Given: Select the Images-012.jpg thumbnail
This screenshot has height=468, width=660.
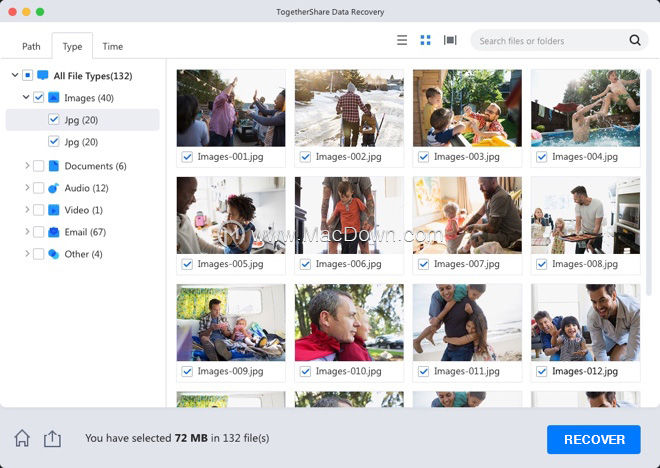Looking at the screenshot, I should pos(585,323).
